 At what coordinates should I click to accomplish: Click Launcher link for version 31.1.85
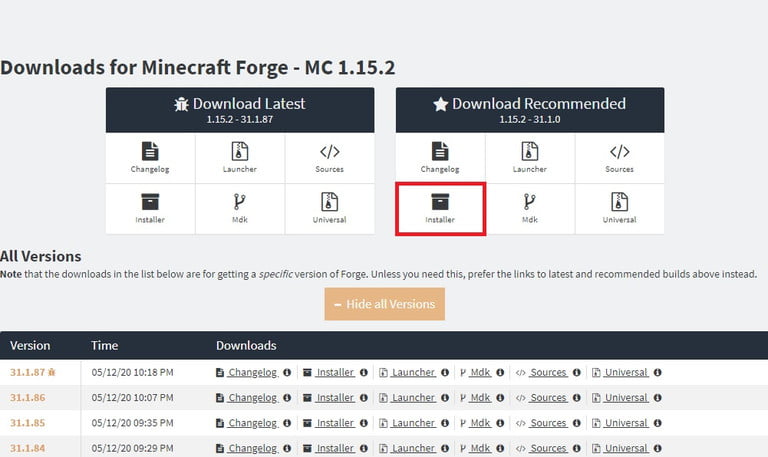[x=413, y=423]
